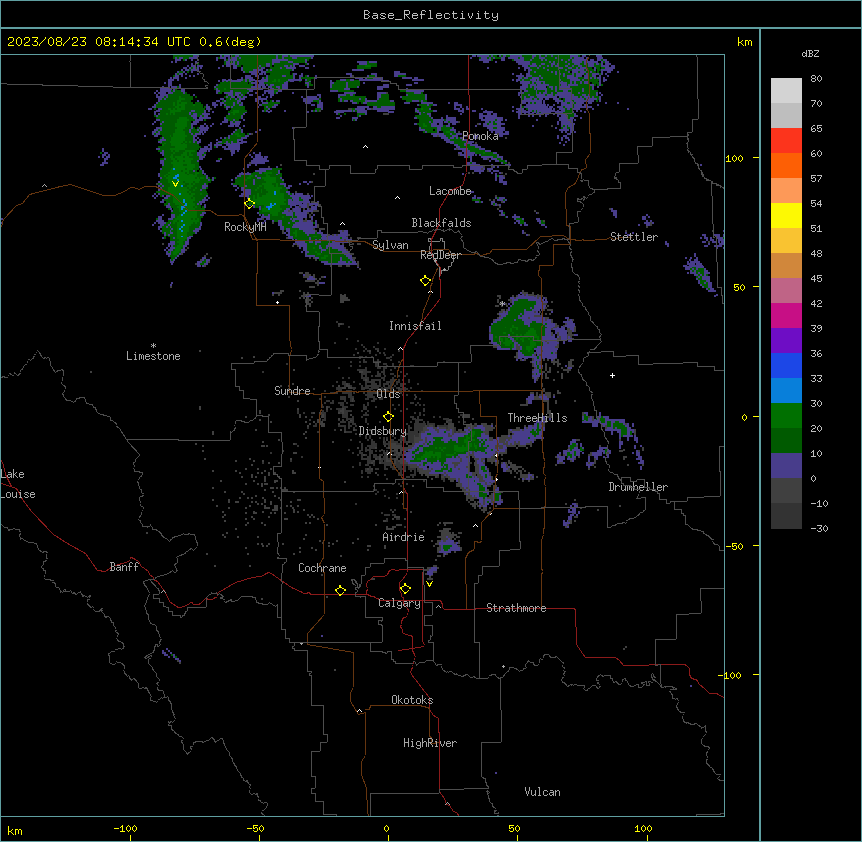This screenshot has width=862, height=842.
Task: Click the Stettler label
Action: [634, 237]
